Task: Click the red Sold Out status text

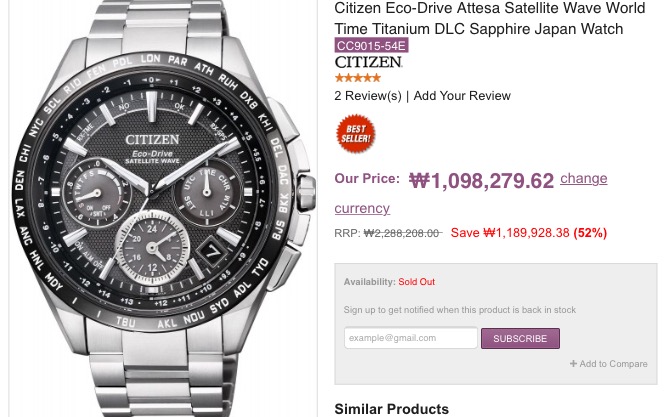Action: (416, 282)
